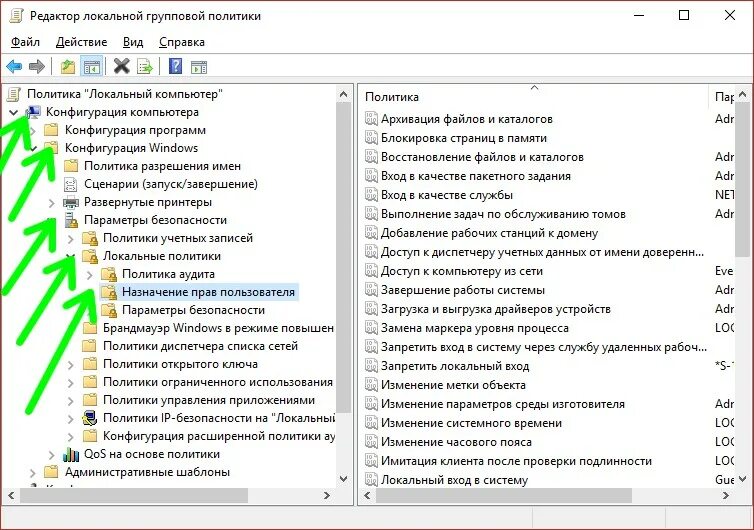Viewport: 754px width, 530px height.
Task: Open Help via the question mark icon
Action: [x=175, y=67]
